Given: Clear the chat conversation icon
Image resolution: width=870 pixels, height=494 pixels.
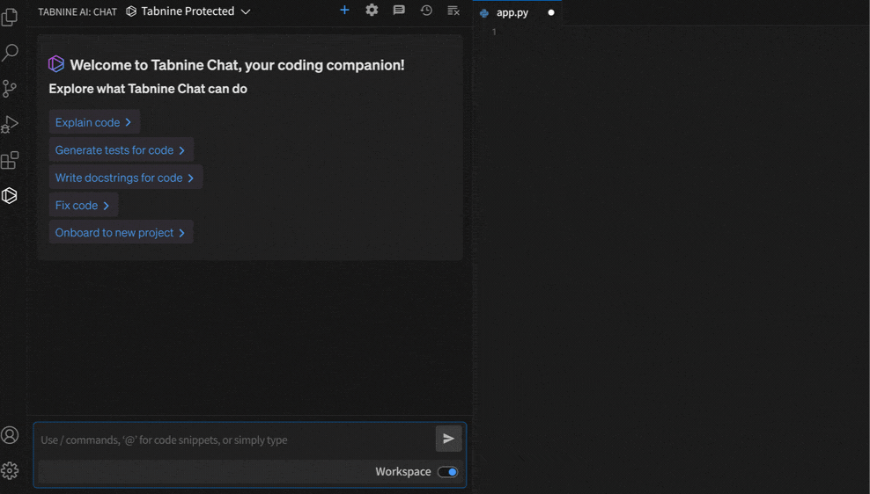Looking at the screenshot, I should pyautogui.click(x=453, y=10).
